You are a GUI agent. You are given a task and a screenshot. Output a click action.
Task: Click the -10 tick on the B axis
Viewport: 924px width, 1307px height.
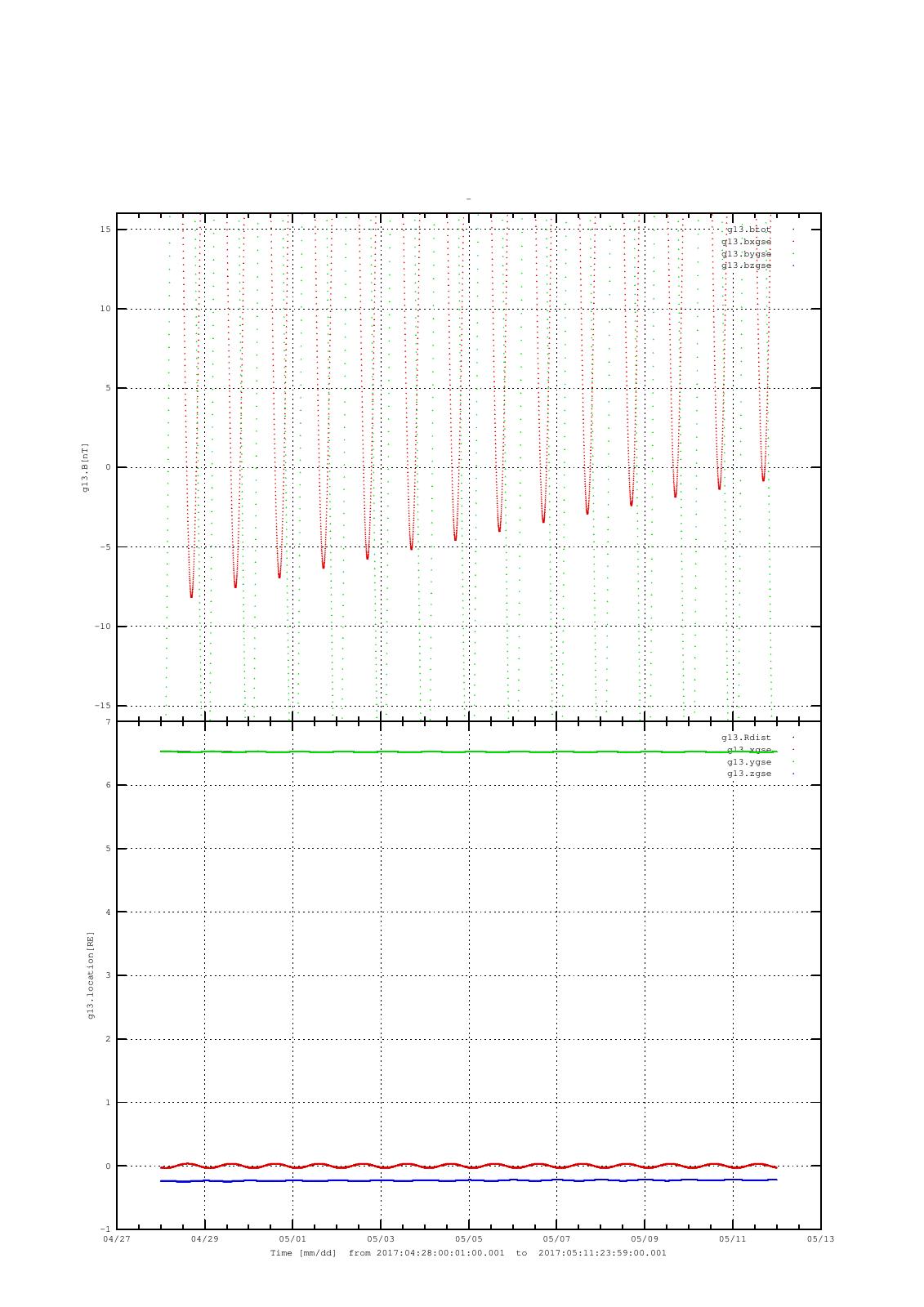(x=103, y=627)
